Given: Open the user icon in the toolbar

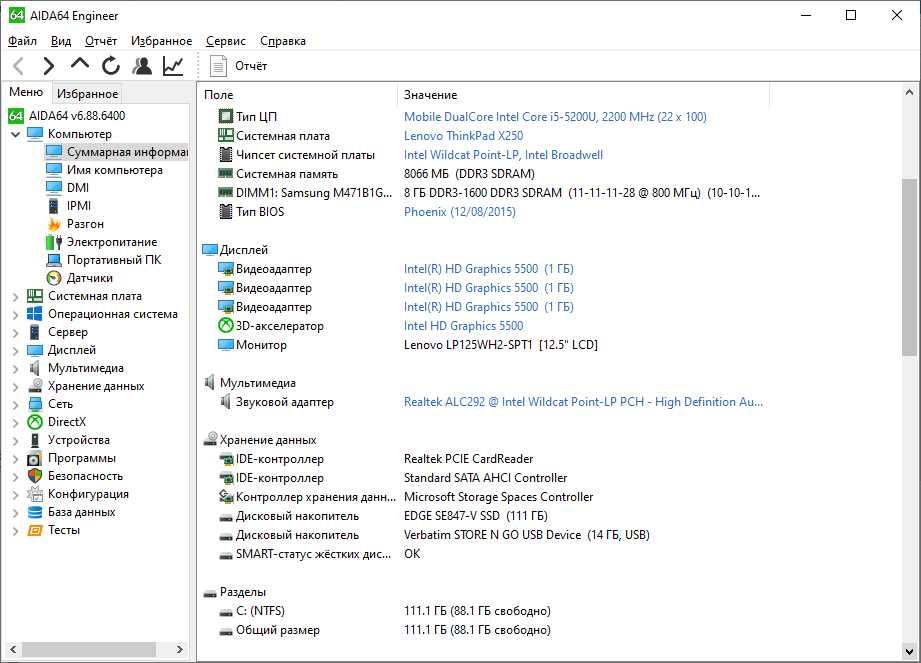Looking at the screenshot, I should [x=142, y=66].
